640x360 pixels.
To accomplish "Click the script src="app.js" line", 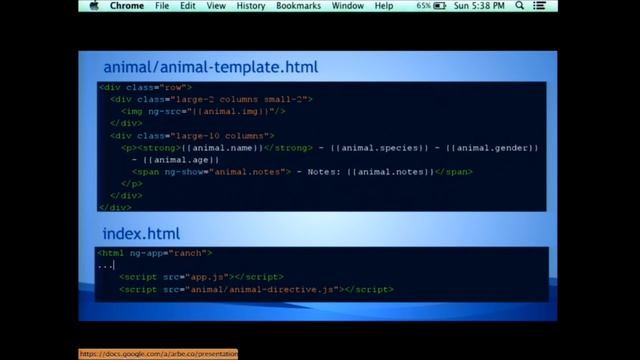I will pyautogui.click(x=202, y=277).
